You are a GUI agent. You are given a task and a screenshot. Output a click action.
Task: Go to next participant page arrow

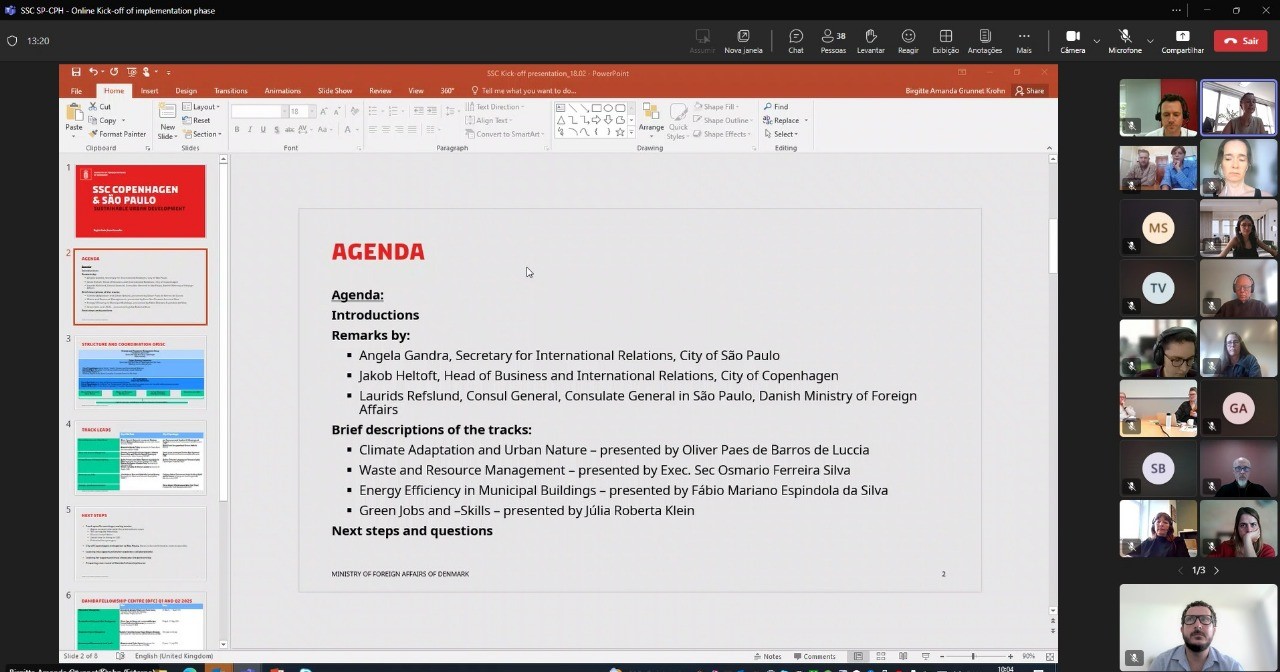pos(1216,570)
